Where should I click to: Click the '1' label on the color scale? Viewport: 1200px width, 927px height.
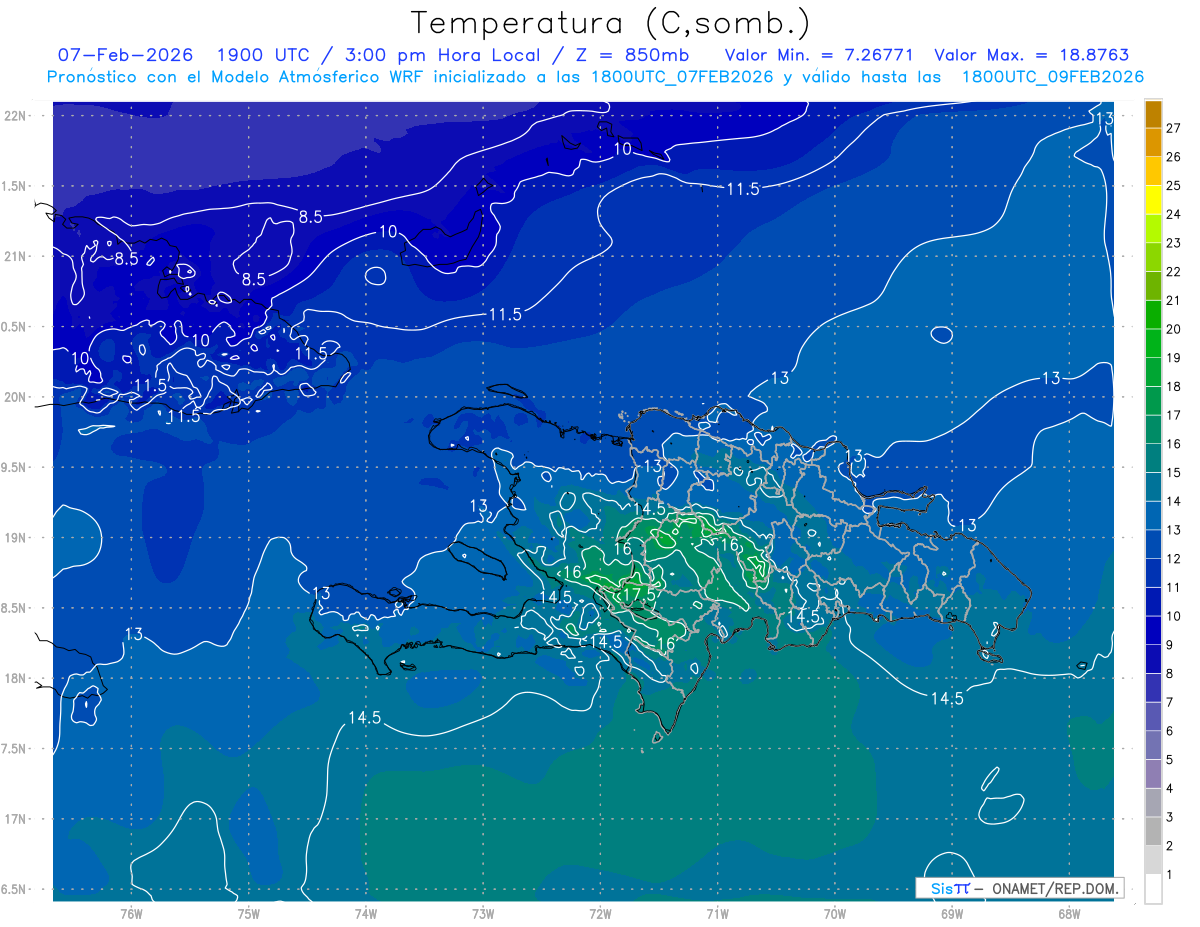coord(1171,875)
